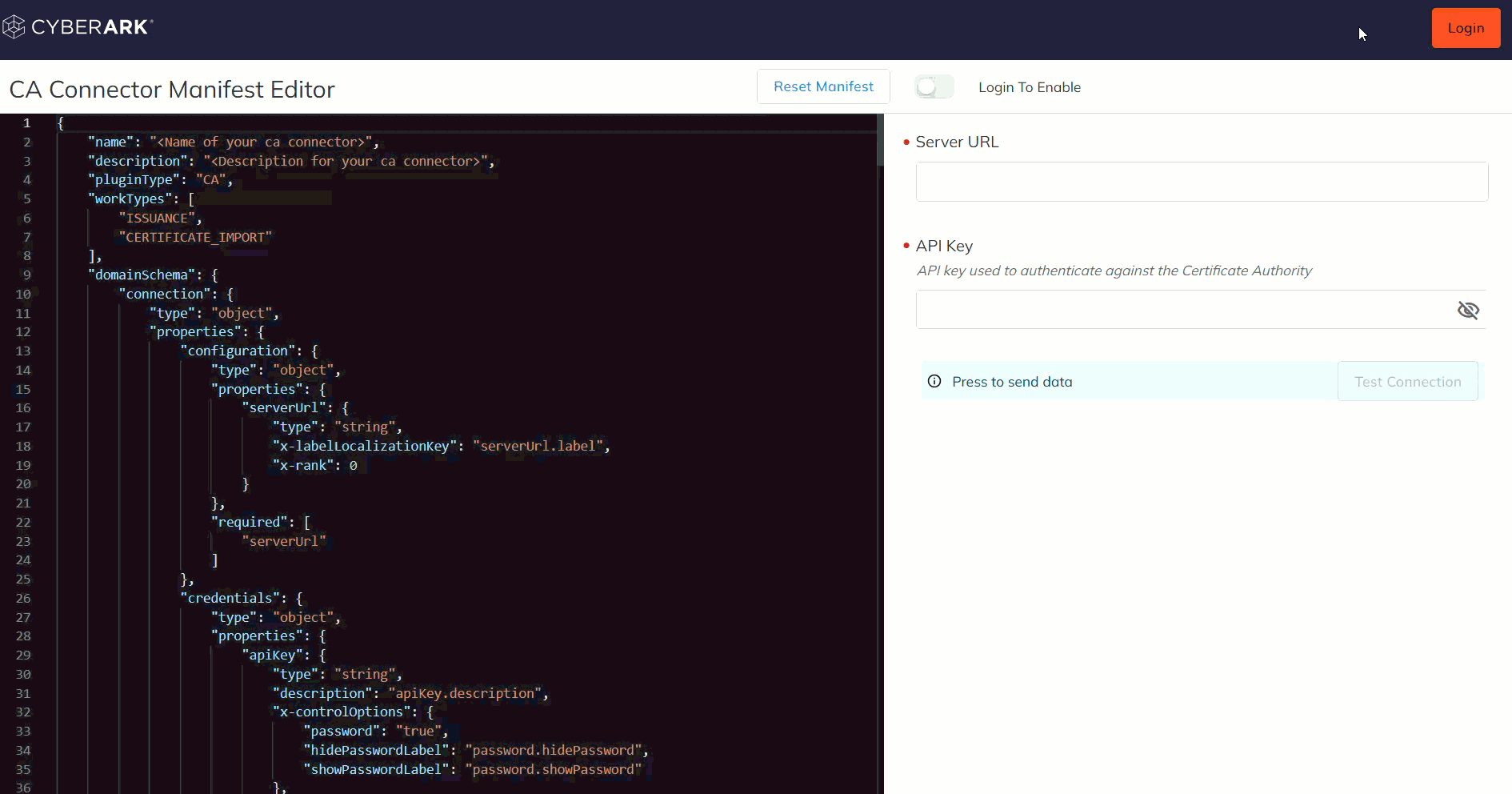Click "x-labelLocalizationKey" key on line 18
The image size is (1512, 794).
(365, 446)
